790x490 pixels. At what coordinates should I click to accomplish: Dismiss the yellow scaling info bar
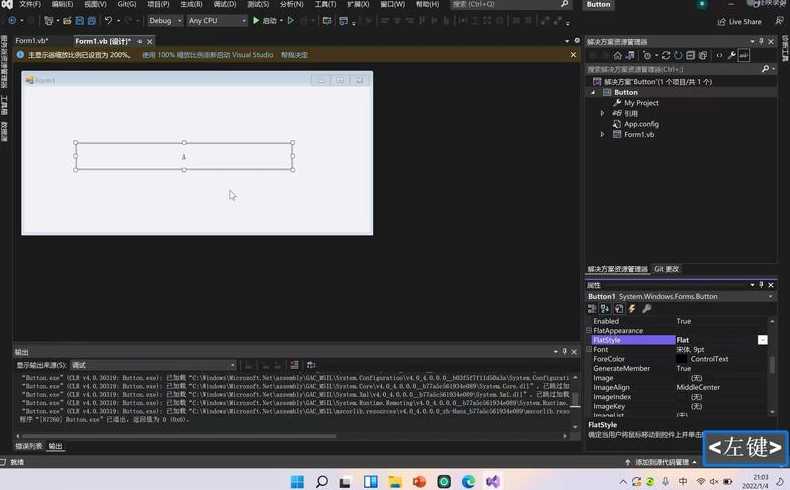coord(573,54)
